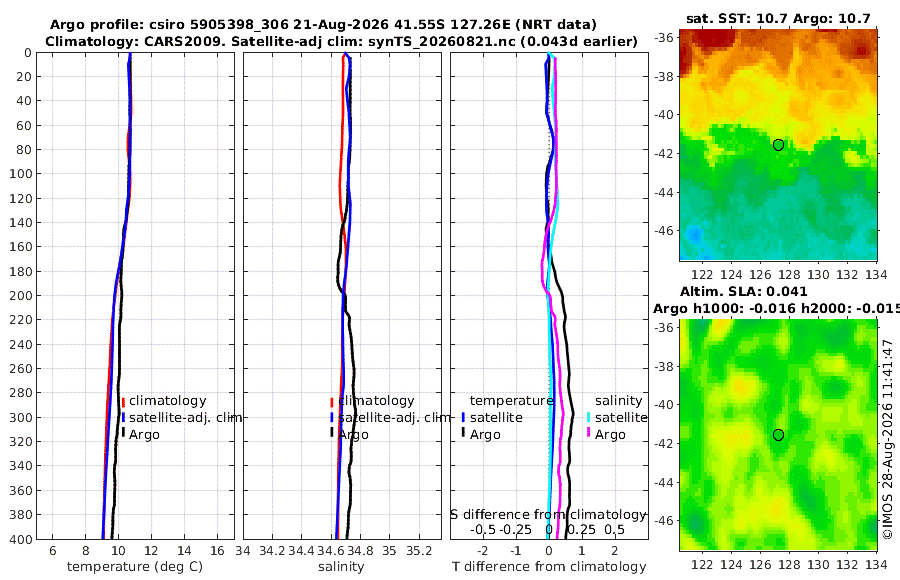Click blue satellite-adj. clim swatch in temperature legend
Image resolution: width=900 pixels, height=580 pixels.
pyautogui.click(x=123, y=417)
